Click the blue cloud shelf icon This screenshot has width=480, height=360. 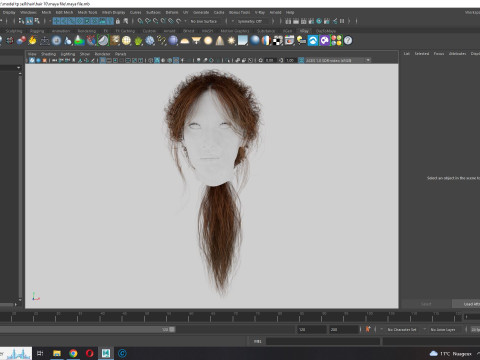(313, 41)
